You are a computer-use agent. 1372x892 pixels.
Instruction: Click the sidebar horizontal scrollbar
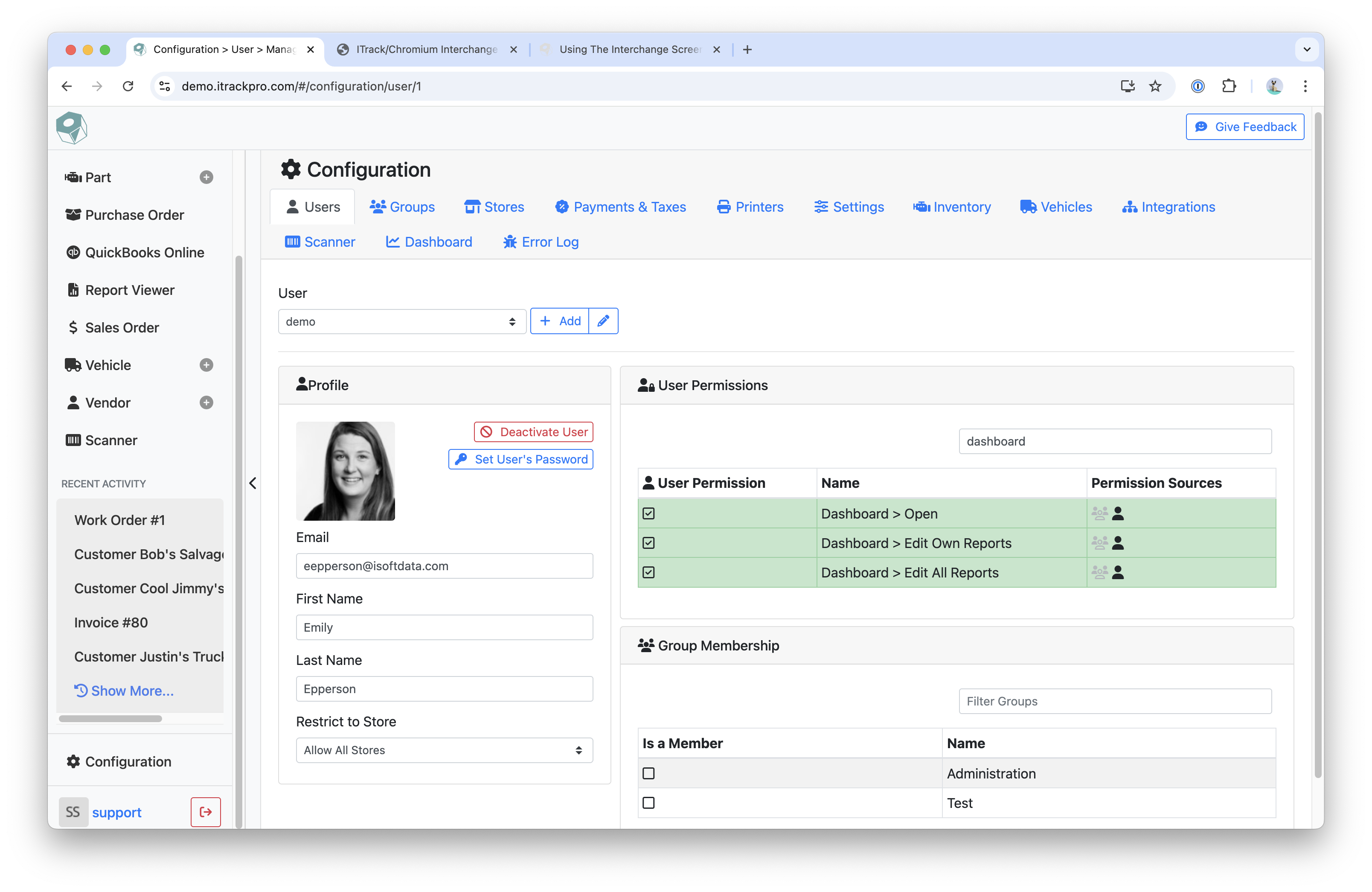point(110,718)
